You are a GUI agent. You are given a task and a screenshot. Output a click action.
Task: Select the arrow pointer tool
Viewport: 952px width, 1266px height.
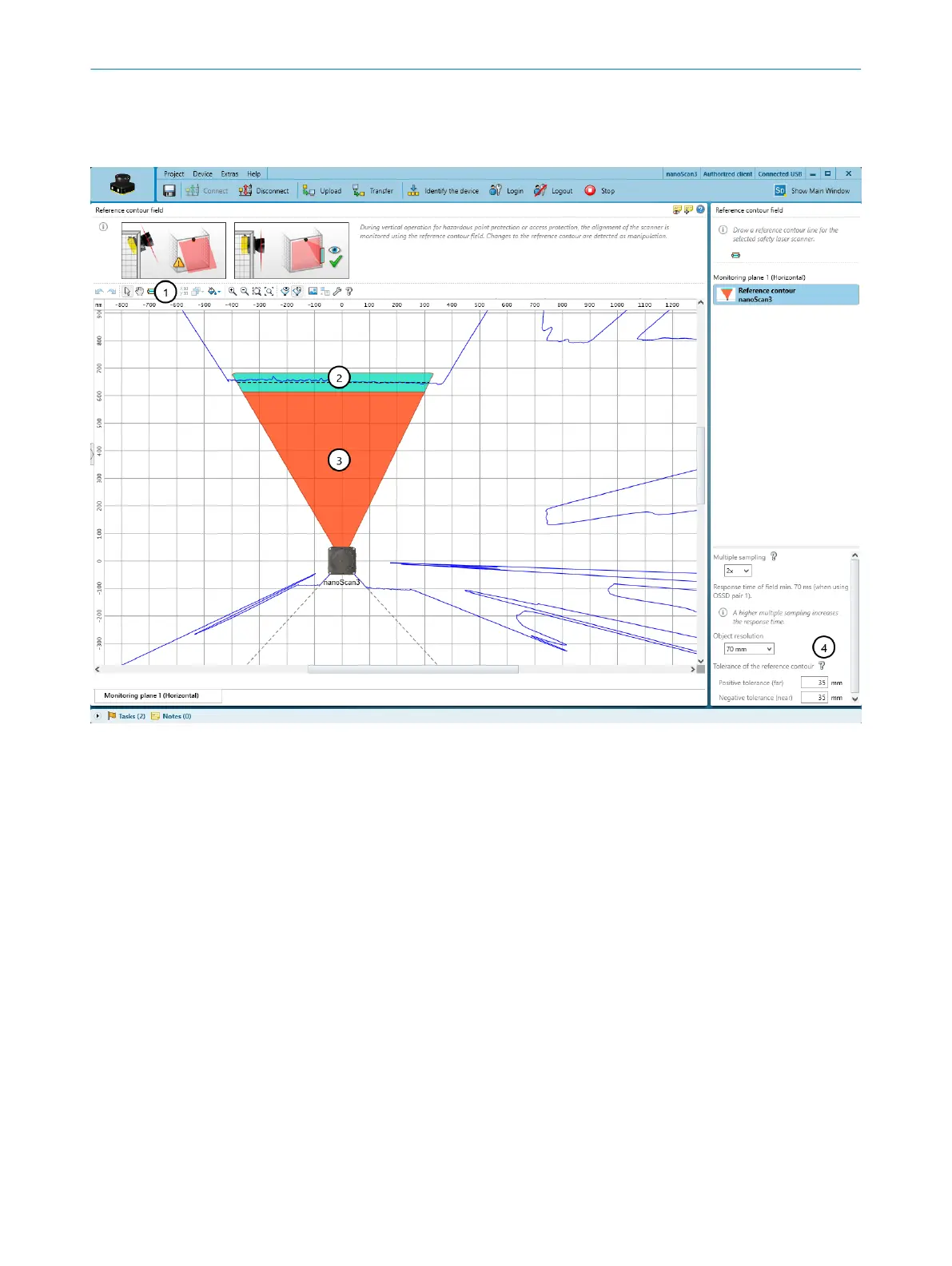pos(127,292)
